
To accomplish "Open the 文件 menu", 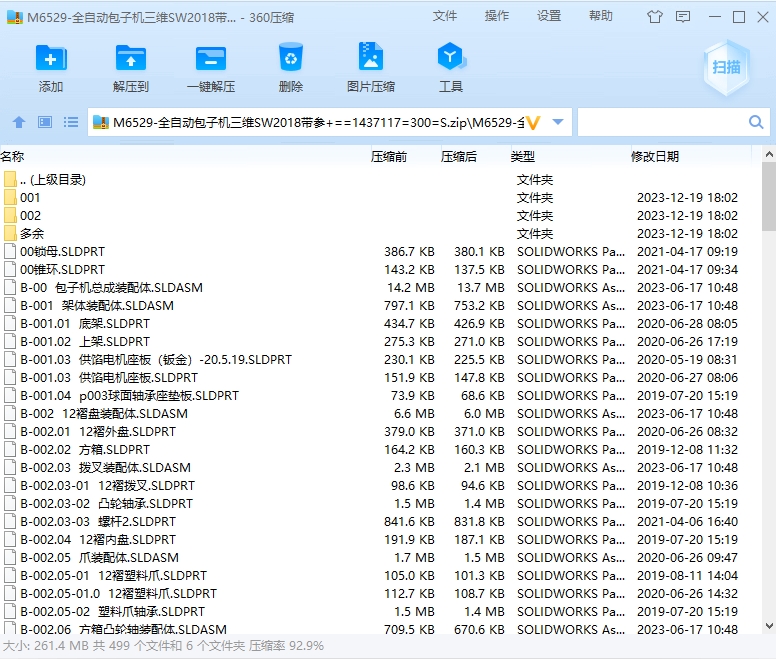I will (x=444, y=16).
